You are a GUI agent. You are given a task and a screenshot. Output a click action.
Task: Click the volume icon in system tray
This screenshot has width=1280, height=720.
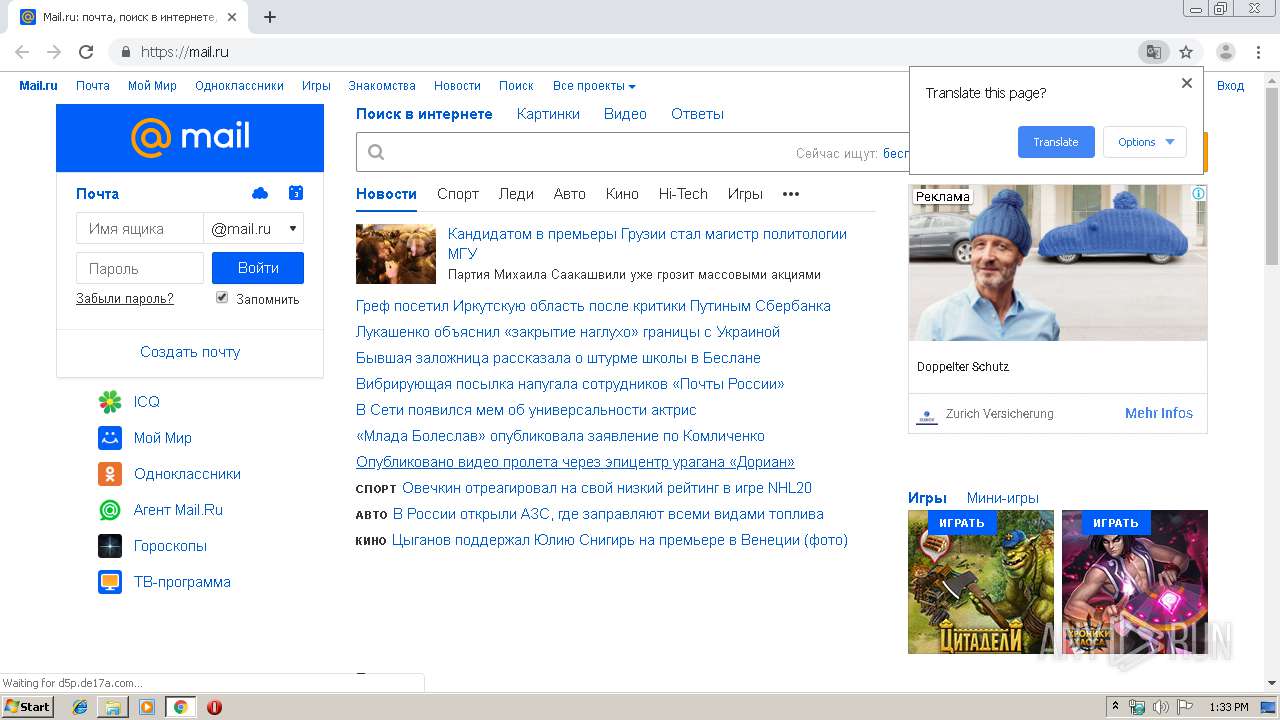1160,707
